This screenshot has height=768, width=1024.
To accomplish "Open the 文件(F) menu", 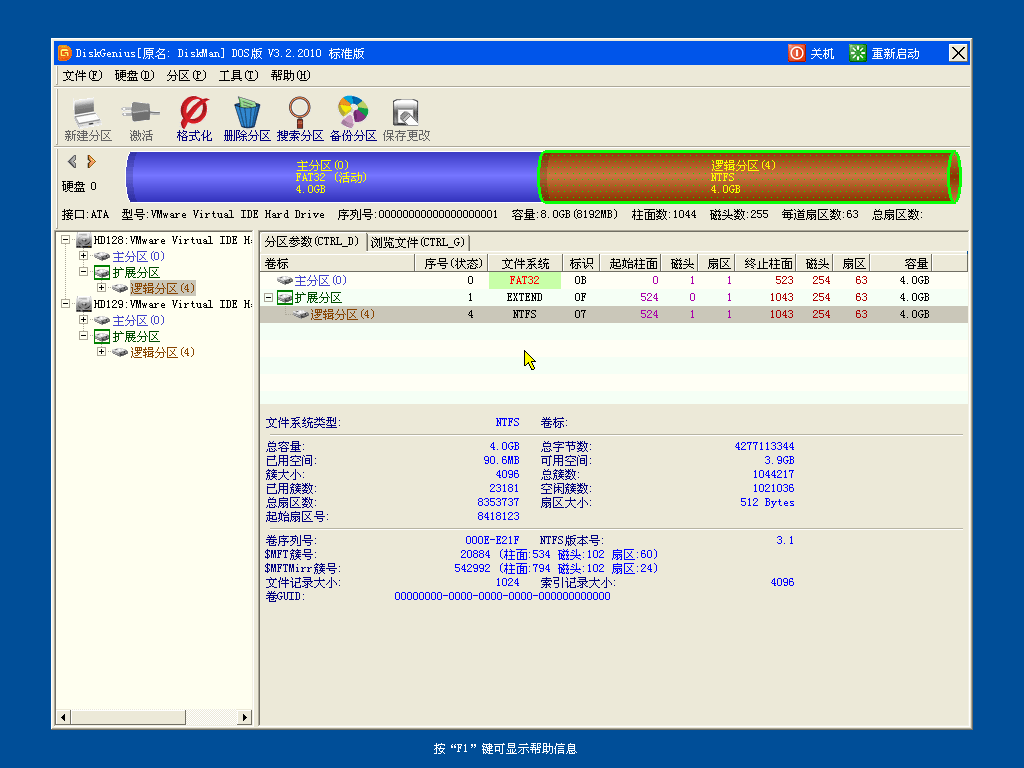I will [81, 76].
